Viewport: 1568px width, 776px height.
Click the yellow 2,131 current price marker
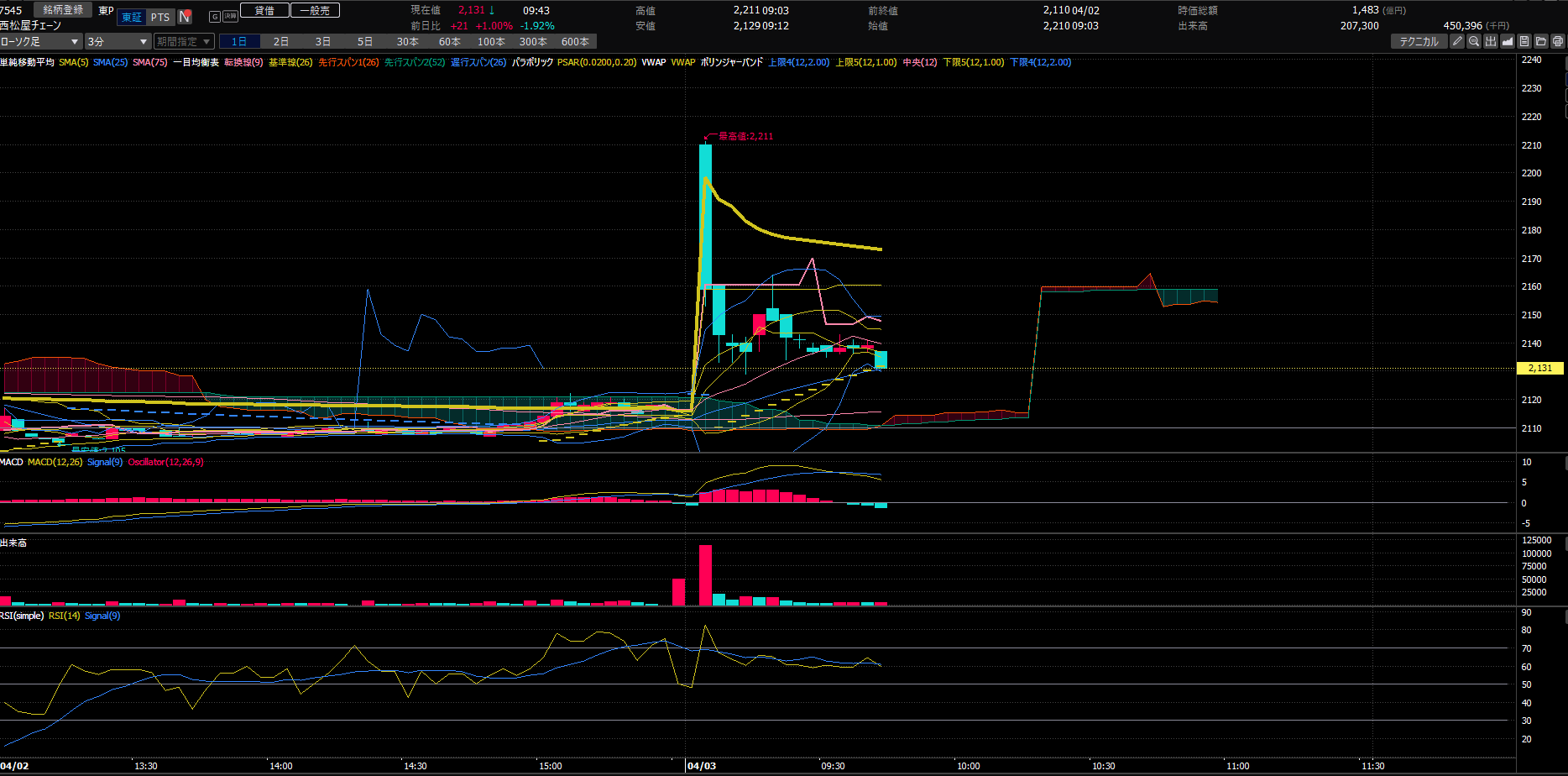point(1540,368)
